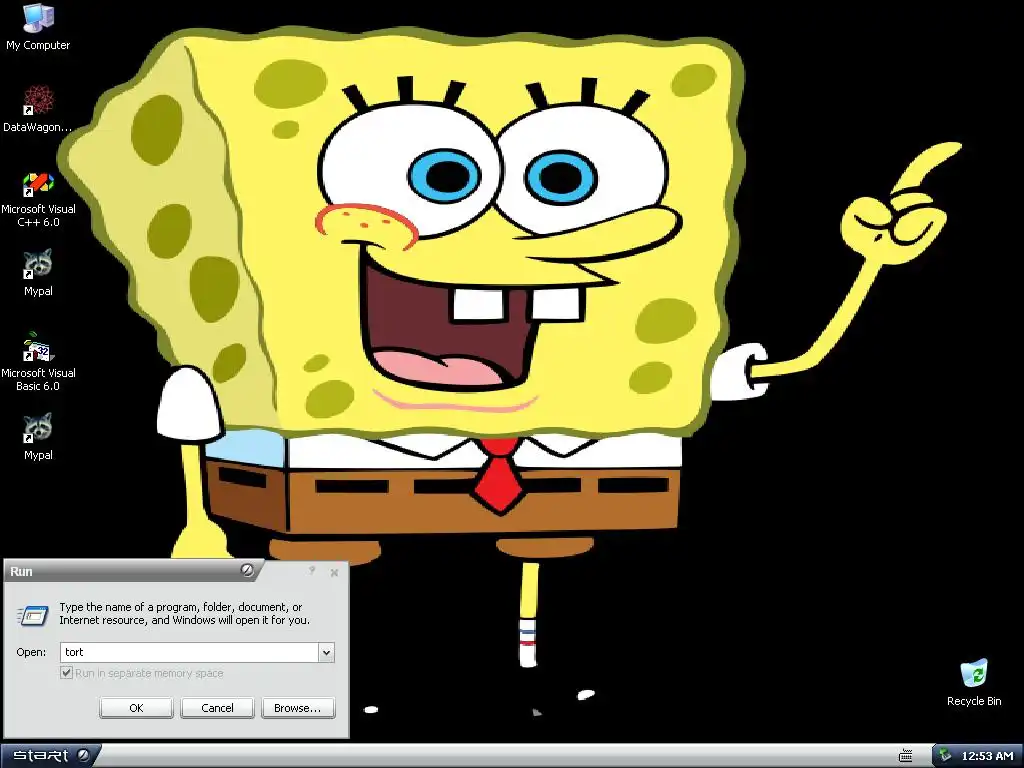Viewport: 1024px width, 768px height.
Task: Click the 12:53 AM taskbar clock
Action: [x=987, y=756]
